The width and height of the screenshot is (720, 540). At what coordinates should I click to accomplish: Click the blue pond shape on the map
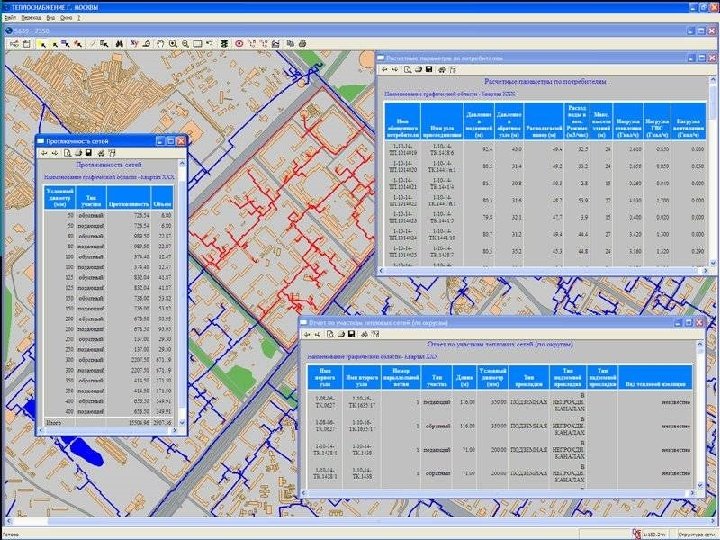(85, 450)
